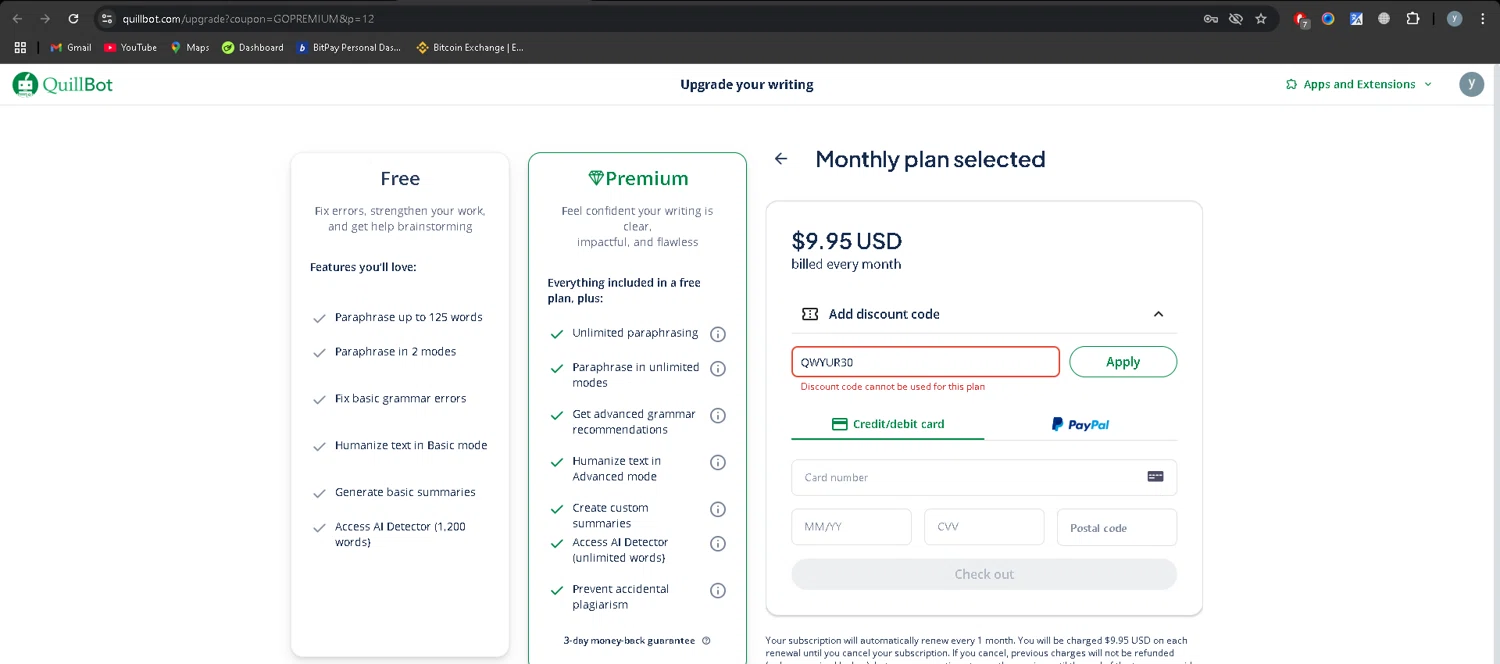Click 'Discount code cannot be used for this plan' message
The width and height of the screenshot is (1500, 664).
click(x=892, y=387)
